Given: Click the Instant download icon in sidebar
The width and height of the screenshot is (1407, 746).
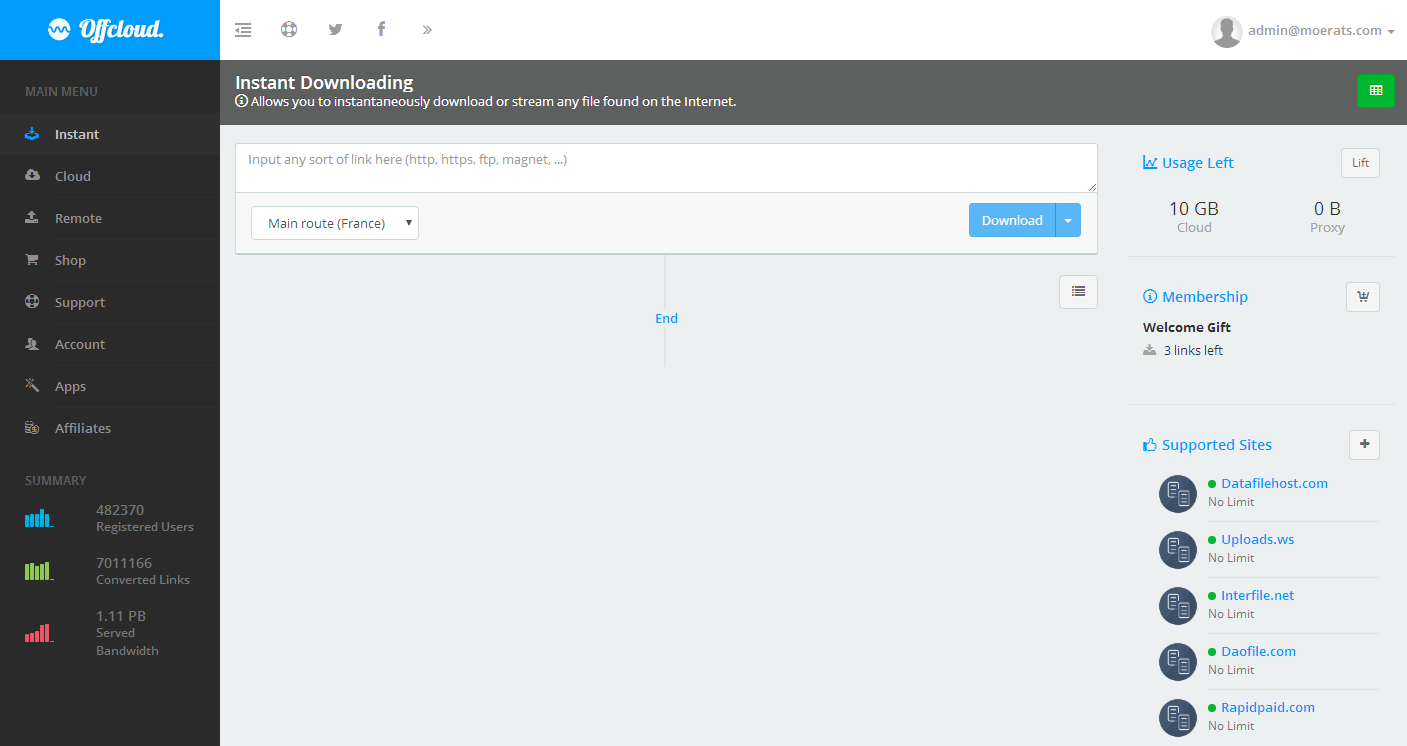Looking at the screenshot, I should (32, 134).
